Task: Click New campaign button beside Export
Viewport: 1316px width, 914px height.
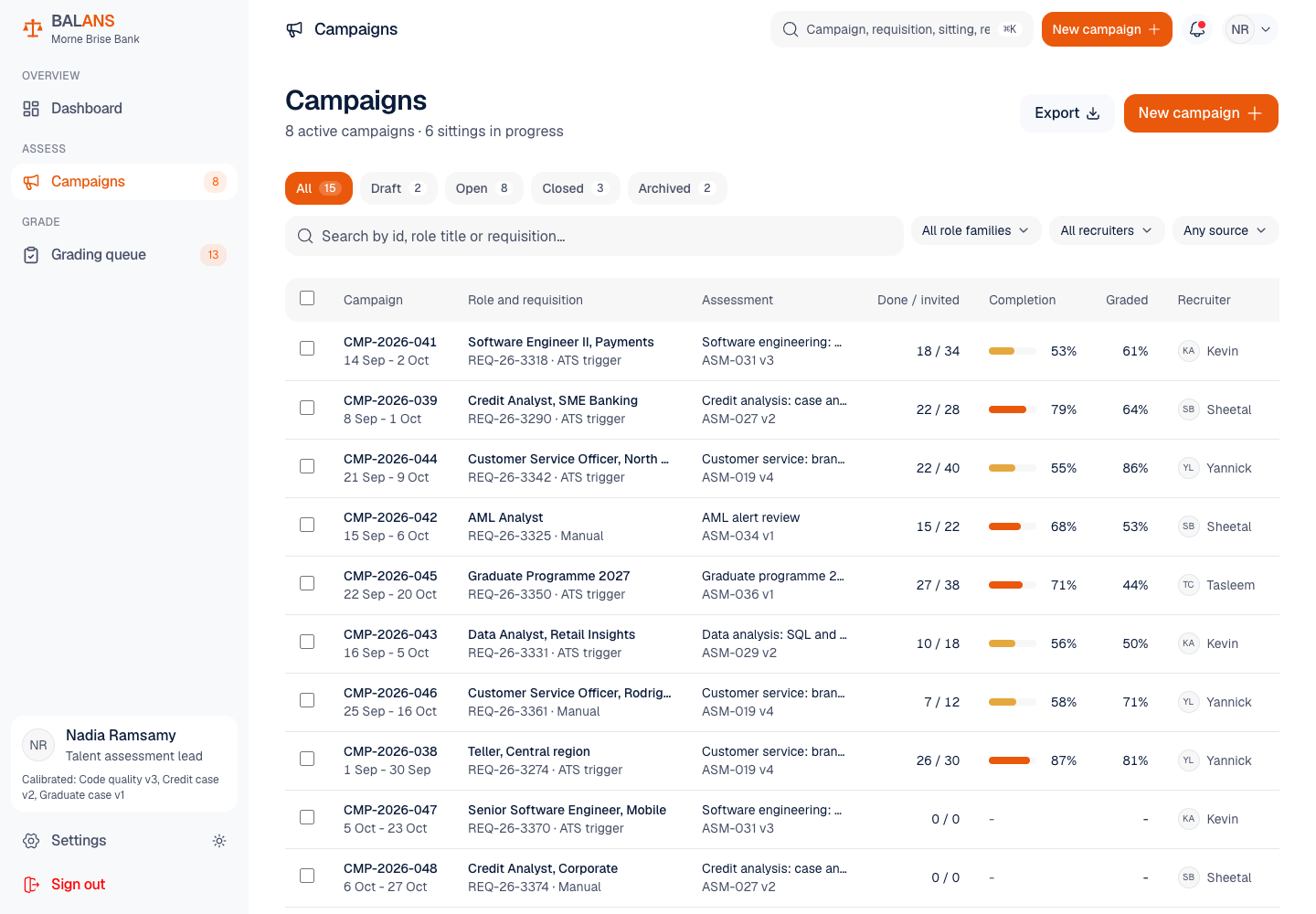Action: 1201,113
